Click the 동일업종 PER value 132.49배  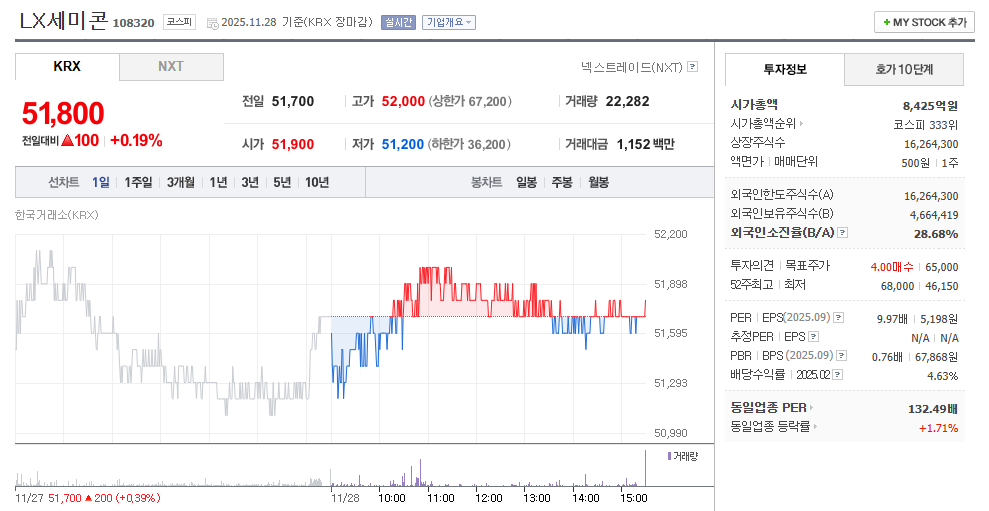tap(933, 409)
